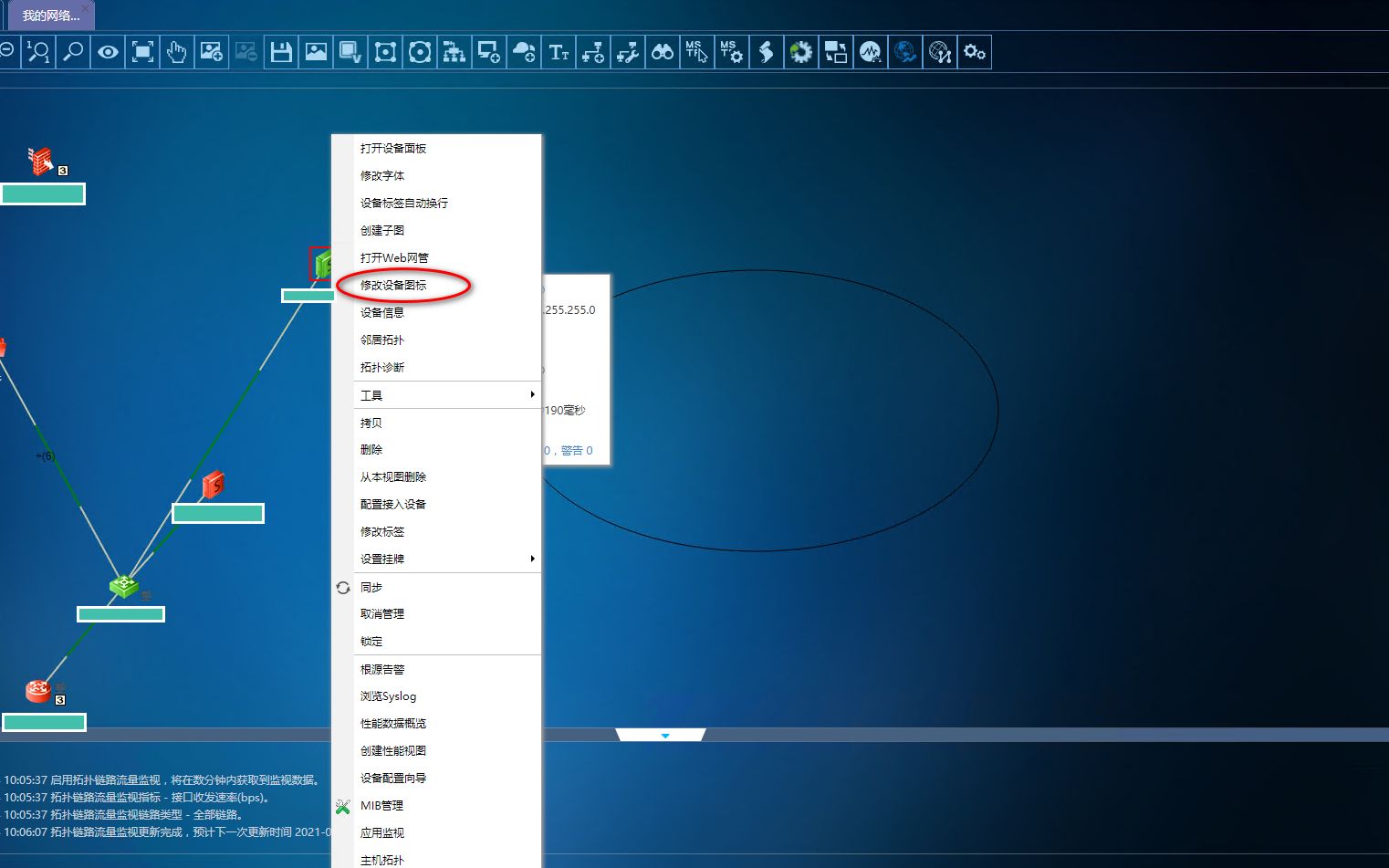Click the lightning bolt icon
The width and height of the screenshot is (1389, 868).
coord(767,52)
